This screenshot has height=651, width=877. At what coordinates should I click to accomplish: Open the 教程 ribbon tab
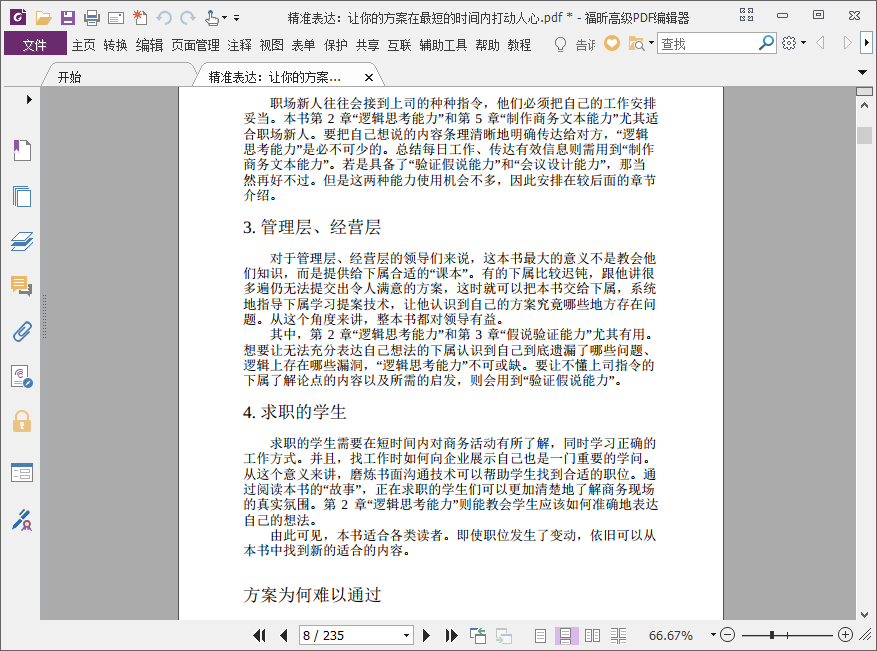(519, 45)
